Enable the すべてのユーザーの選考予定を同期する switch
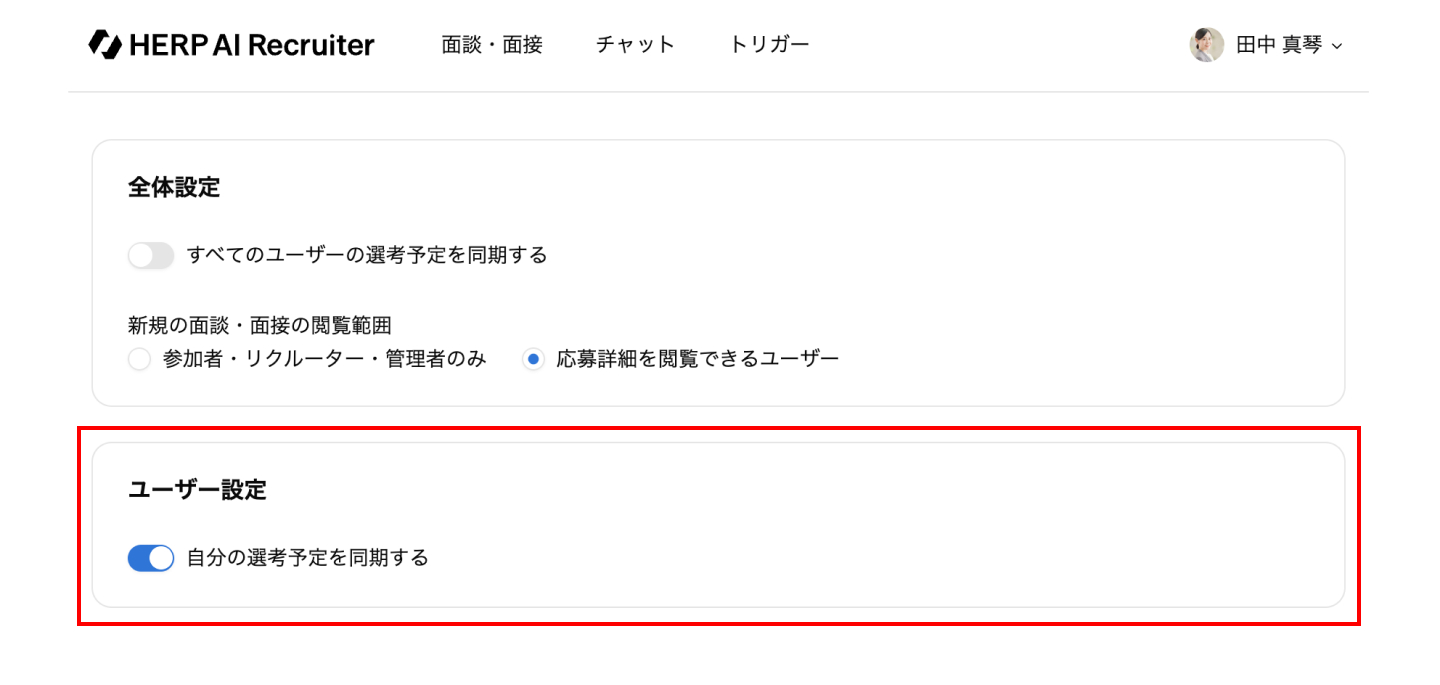Screen dimensions: 1440x685 [x=151, y=255]
